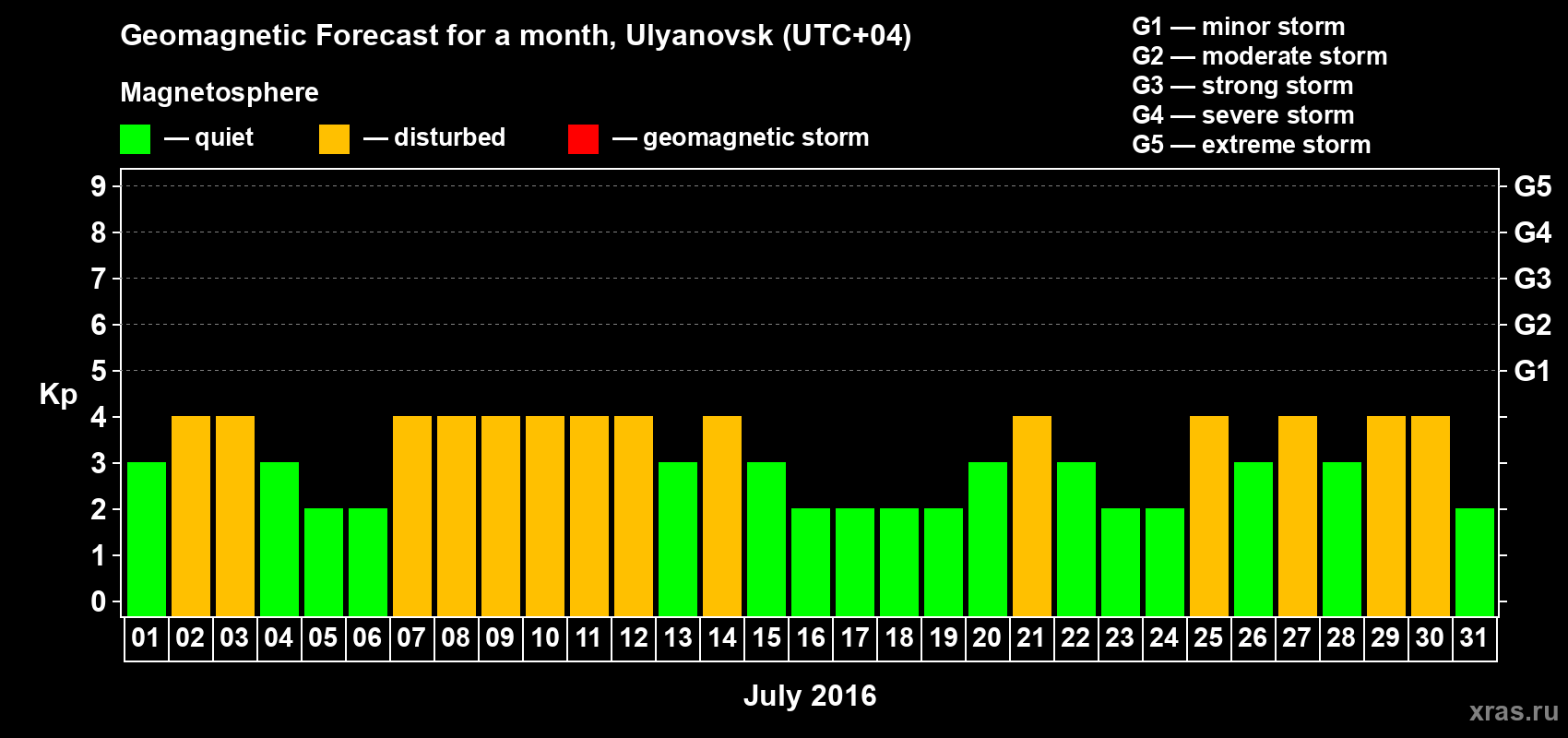Click date label 17 on the axis
This screenshot has width=1568, height=738.
coord(855,638)
